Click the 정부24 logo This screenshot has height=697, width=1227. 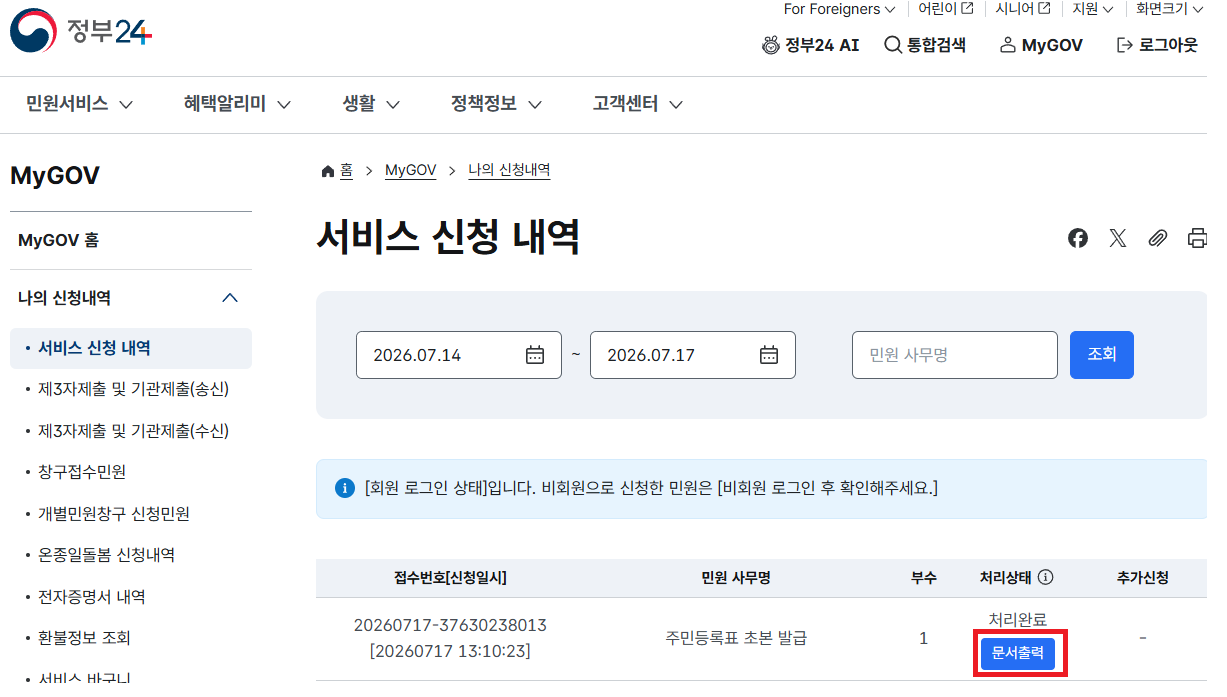click(81, 32)
